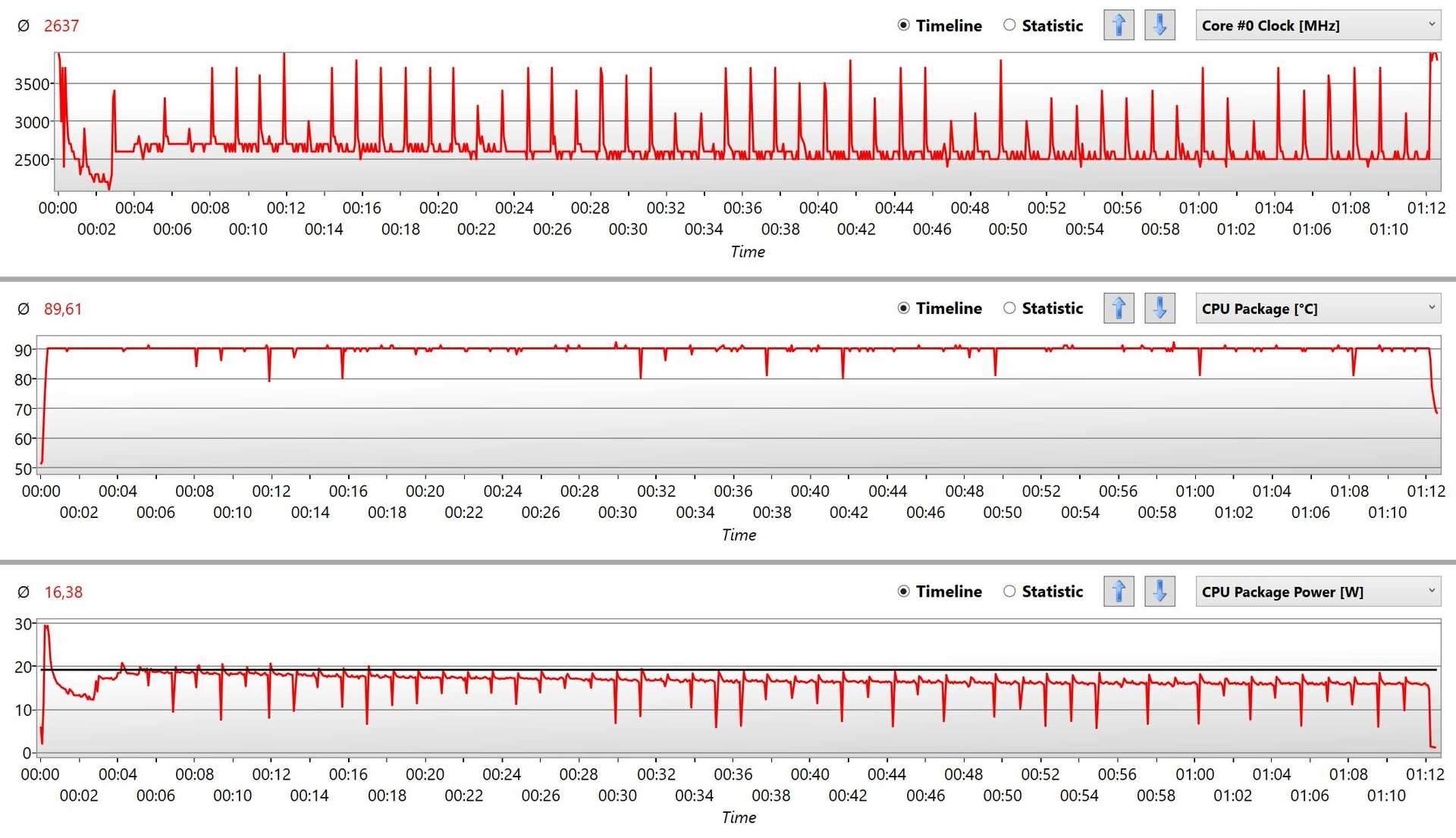Click 00:36 marker on clock graph timeline
1456x838 pixels.
[x=742, y=208]
